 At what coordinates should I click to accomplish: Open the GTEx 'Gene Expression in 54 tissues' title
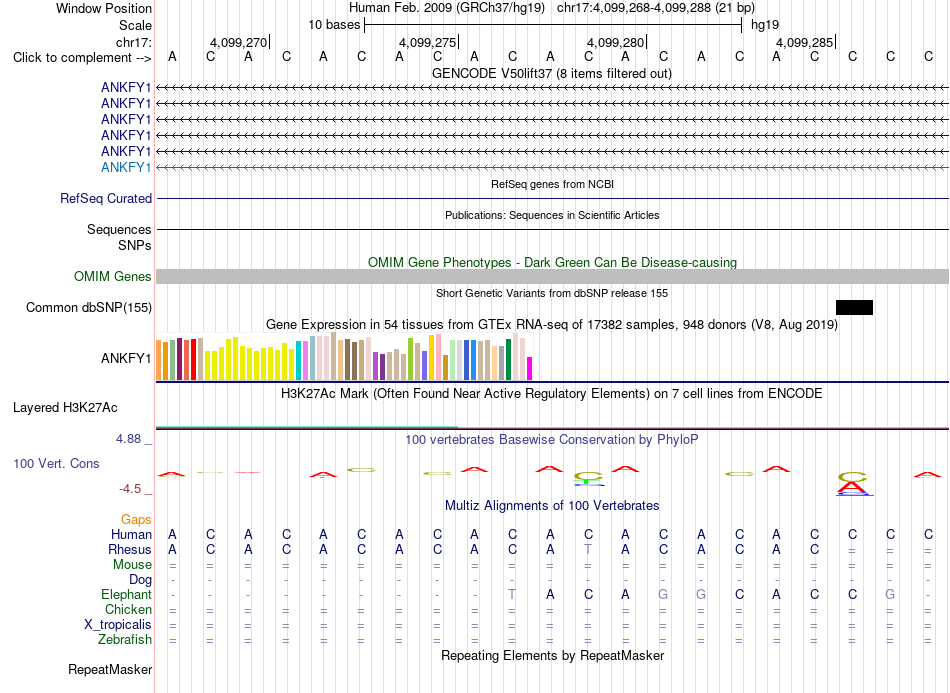(552, 324)
